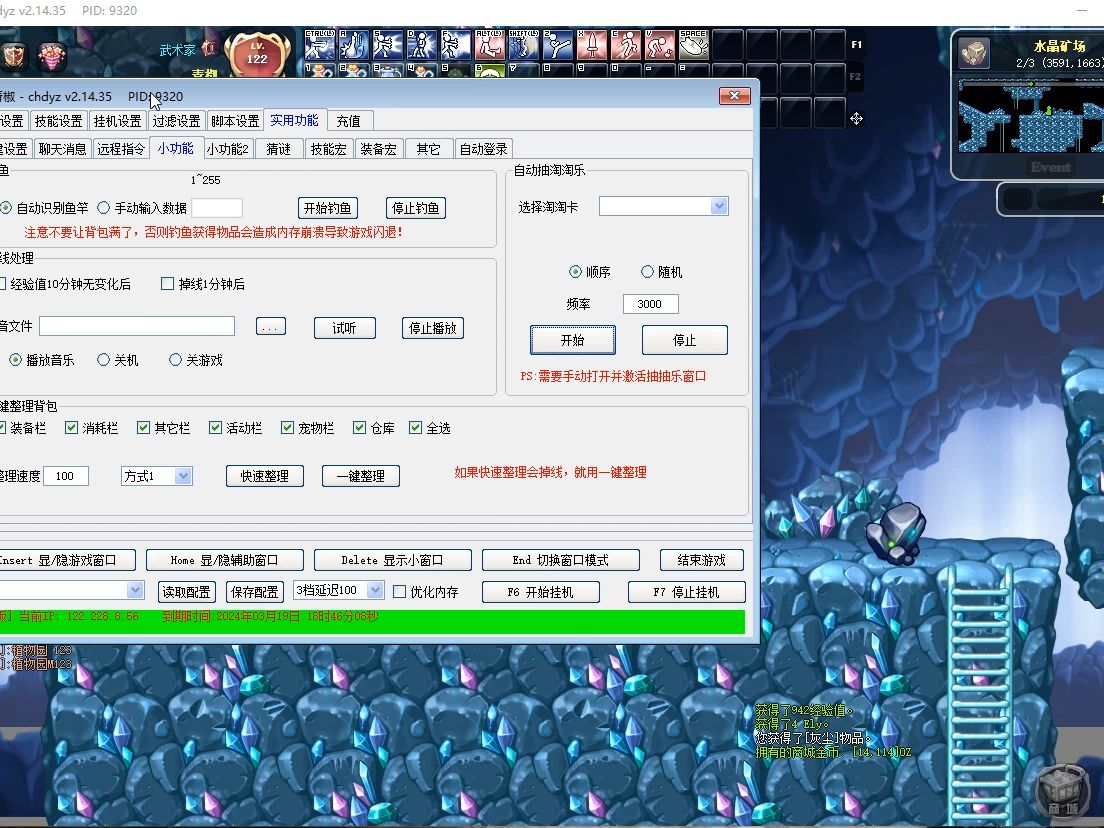Viewport: 1104px width, 828px height.
Task: Click the skill icon bound to A
Action: pos(354,44)
